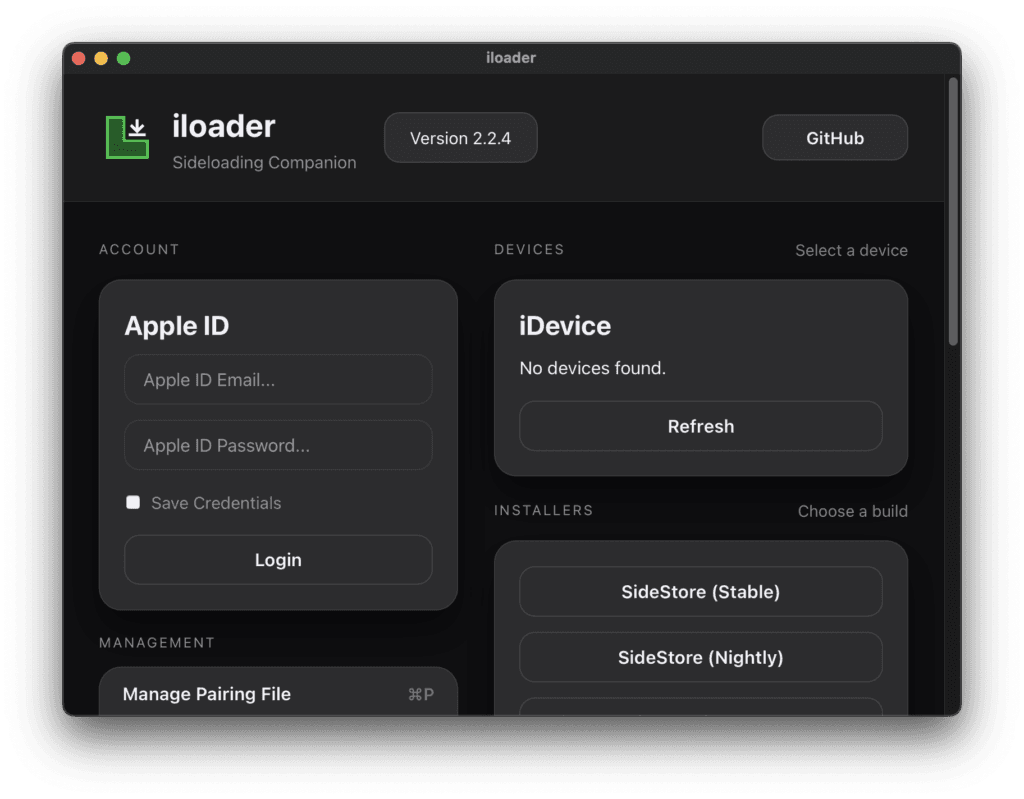The image size is (1024, 799).
Task: Minimize the window using the yellow button
Action: [x=101, y=58]
